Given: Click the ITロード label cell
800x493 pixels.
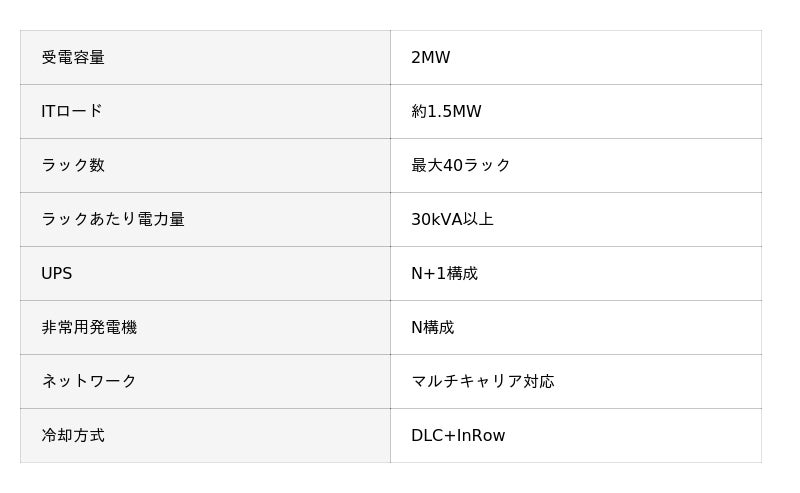Looking at the screenshot, I should (72, 112).
